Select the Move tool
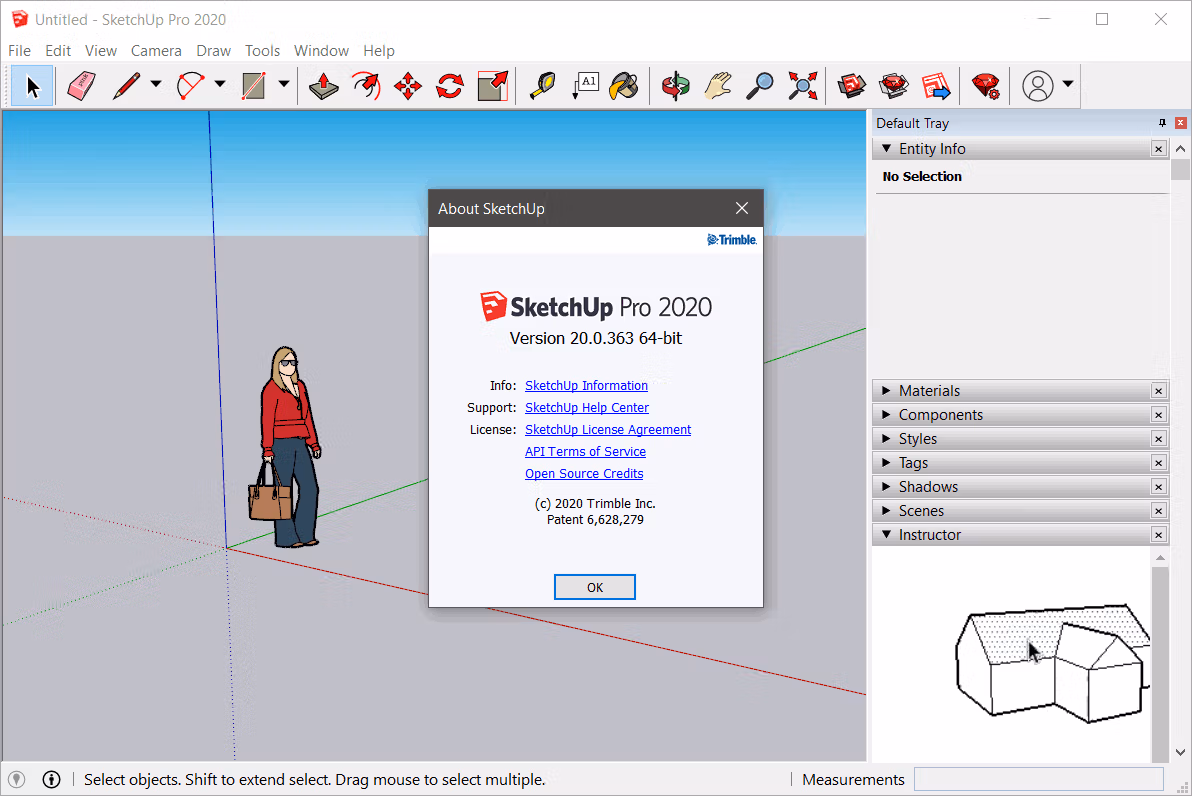Image resolution: width=1192 pixels, height=796 pixels. [x=408, y=86]
